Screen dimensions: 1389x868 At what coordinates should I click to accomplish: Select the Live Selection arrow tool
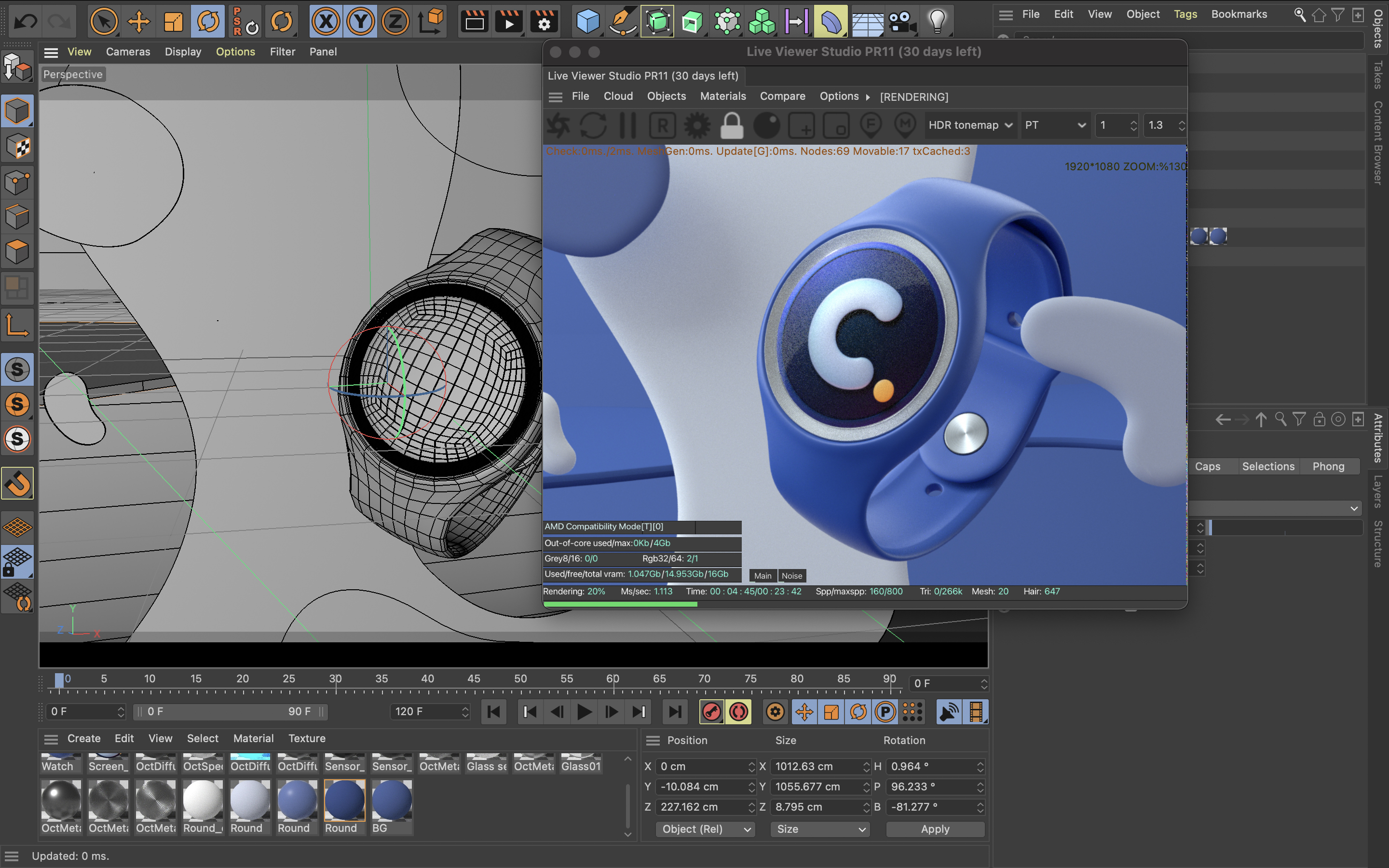click(x=104, y=22)
